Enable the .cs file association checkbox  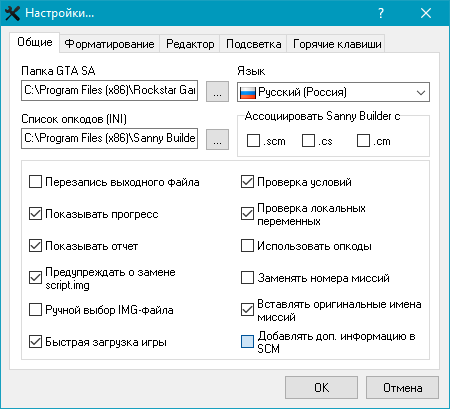[308, 141]
